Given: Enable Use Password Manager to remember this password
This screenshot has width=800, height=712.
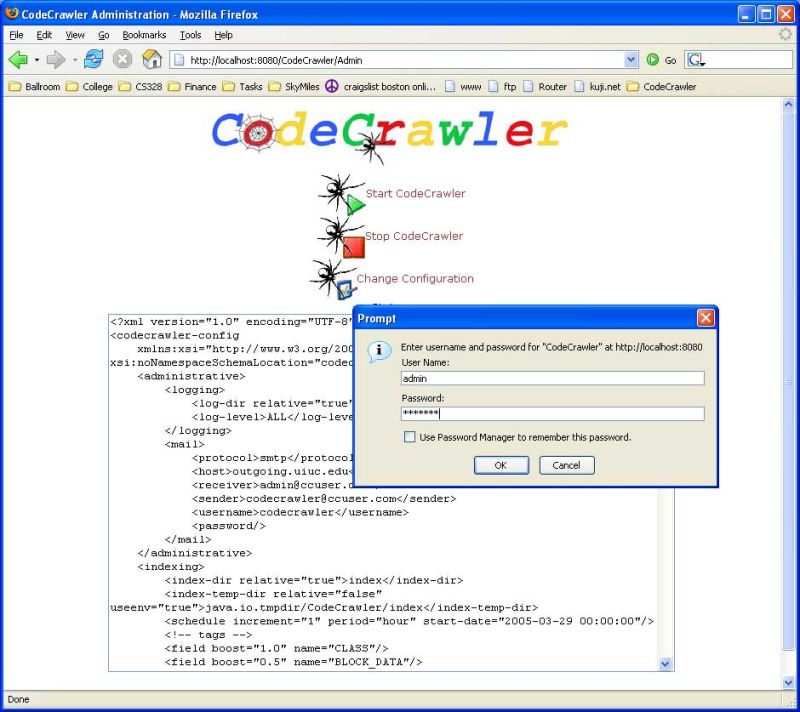Looking at the screenshot, I should click(x=409, y=437).
